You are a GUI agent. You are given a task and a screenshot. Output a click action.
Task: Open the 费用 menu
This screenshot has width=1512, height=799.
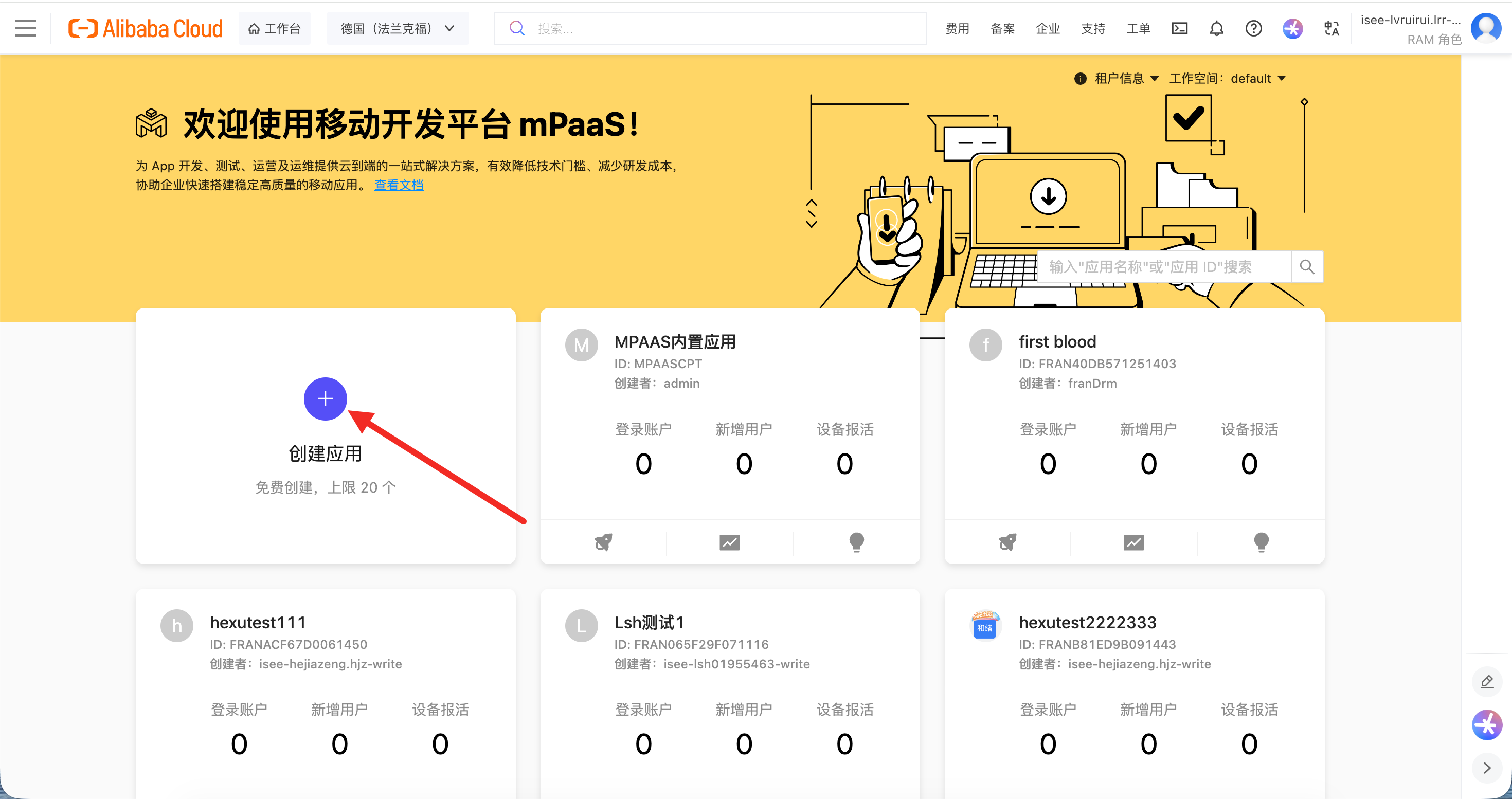[957, 28]
